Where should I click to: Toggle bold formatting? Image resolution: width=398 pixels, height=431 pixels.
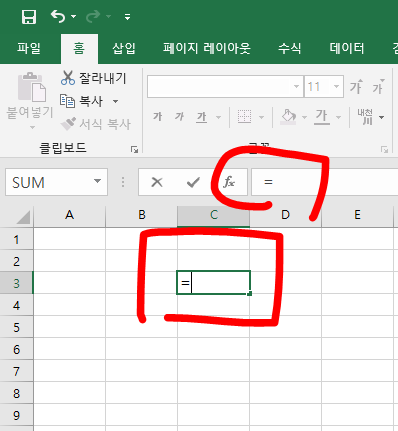[158, 117]
